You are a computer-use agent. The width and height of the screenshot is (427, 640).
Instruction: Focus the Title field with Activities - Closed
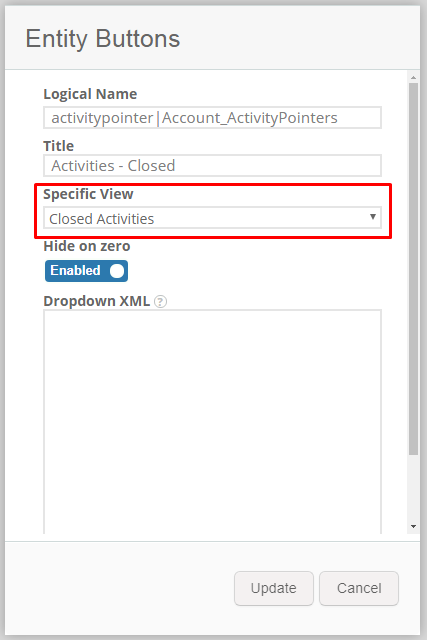tap(212, 166)
